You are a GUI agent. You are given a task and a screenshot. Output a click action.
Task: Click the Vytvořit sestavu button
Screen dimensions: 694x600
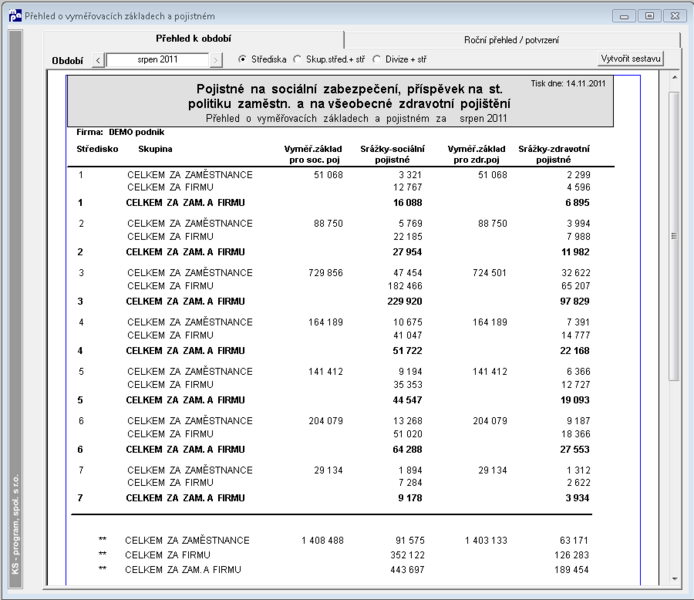(x=630, y=58)
